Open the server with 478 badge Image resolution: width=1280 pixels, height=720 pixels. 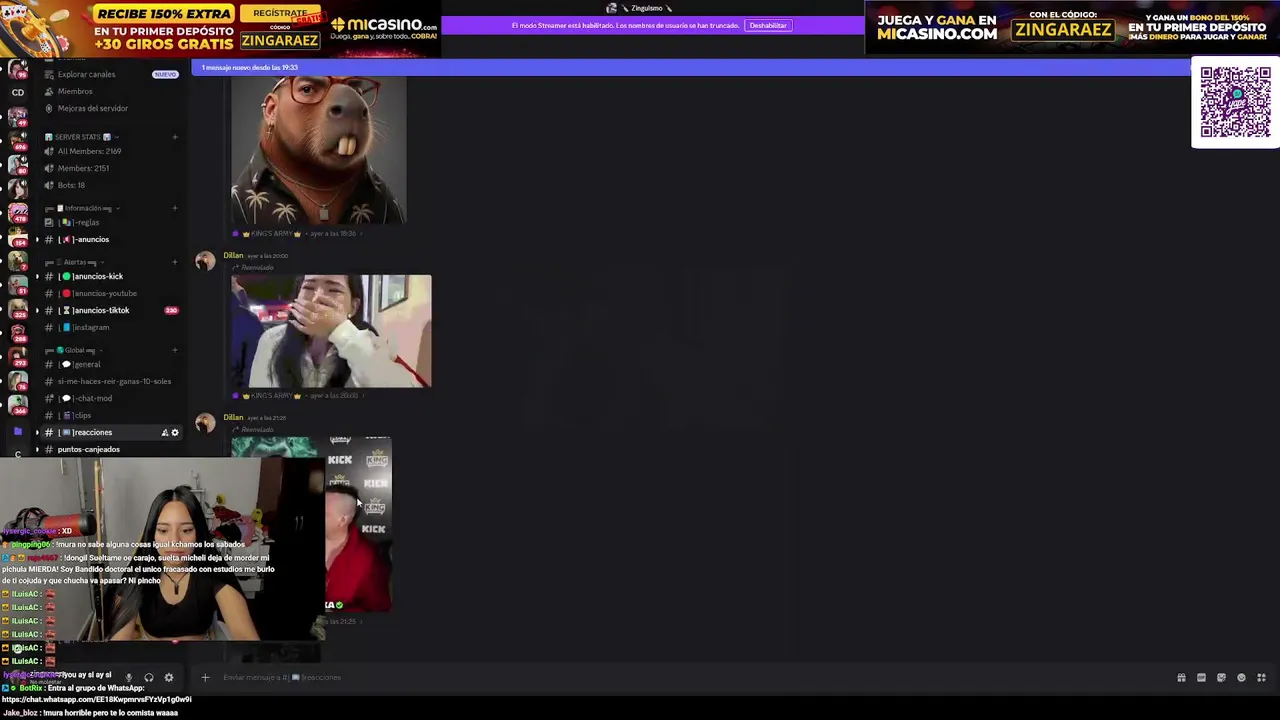click(17, 211)
